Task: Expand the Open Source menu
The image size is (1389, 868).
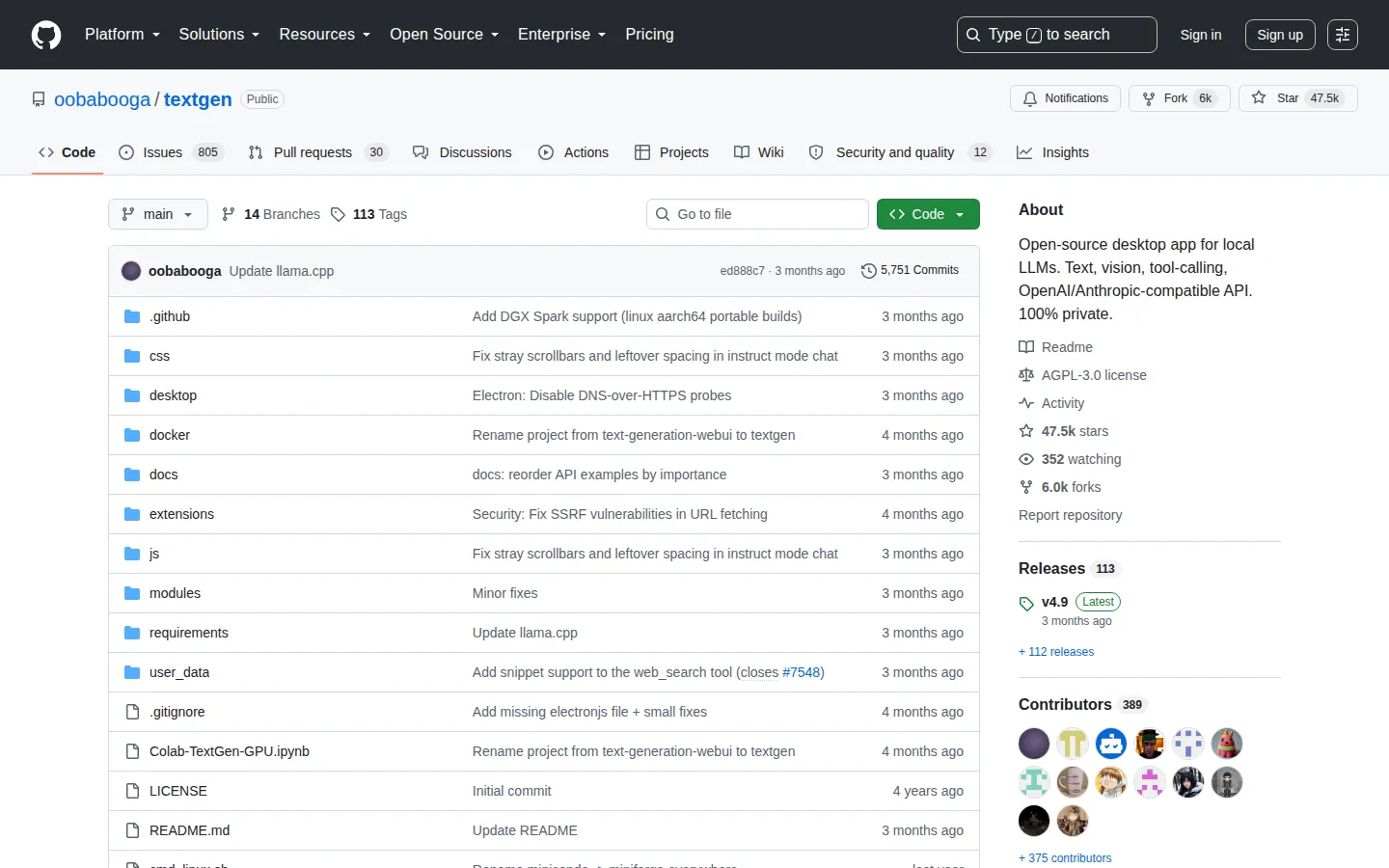Action: [445, 35]
